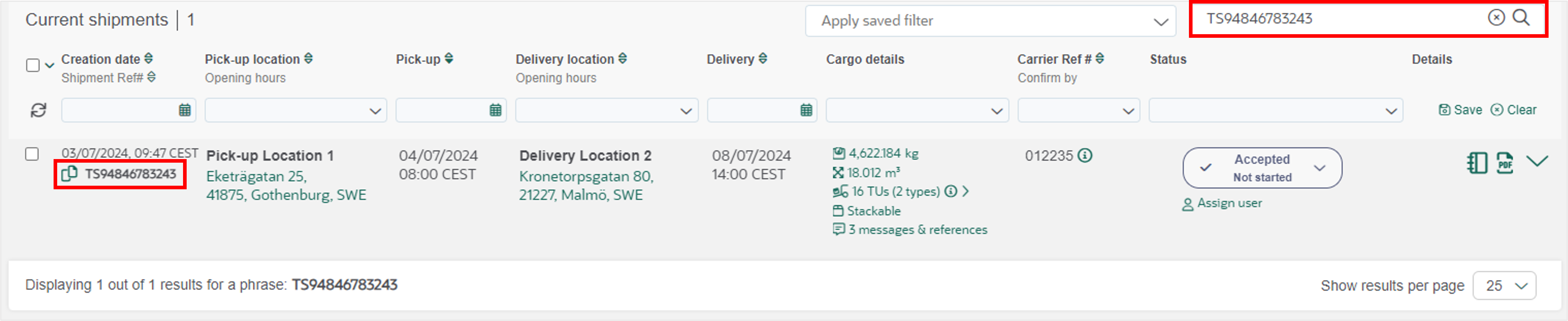Screen dimensions: 1568x321
Task: Clear the search field with X icon
Action: coord(1496,18)
